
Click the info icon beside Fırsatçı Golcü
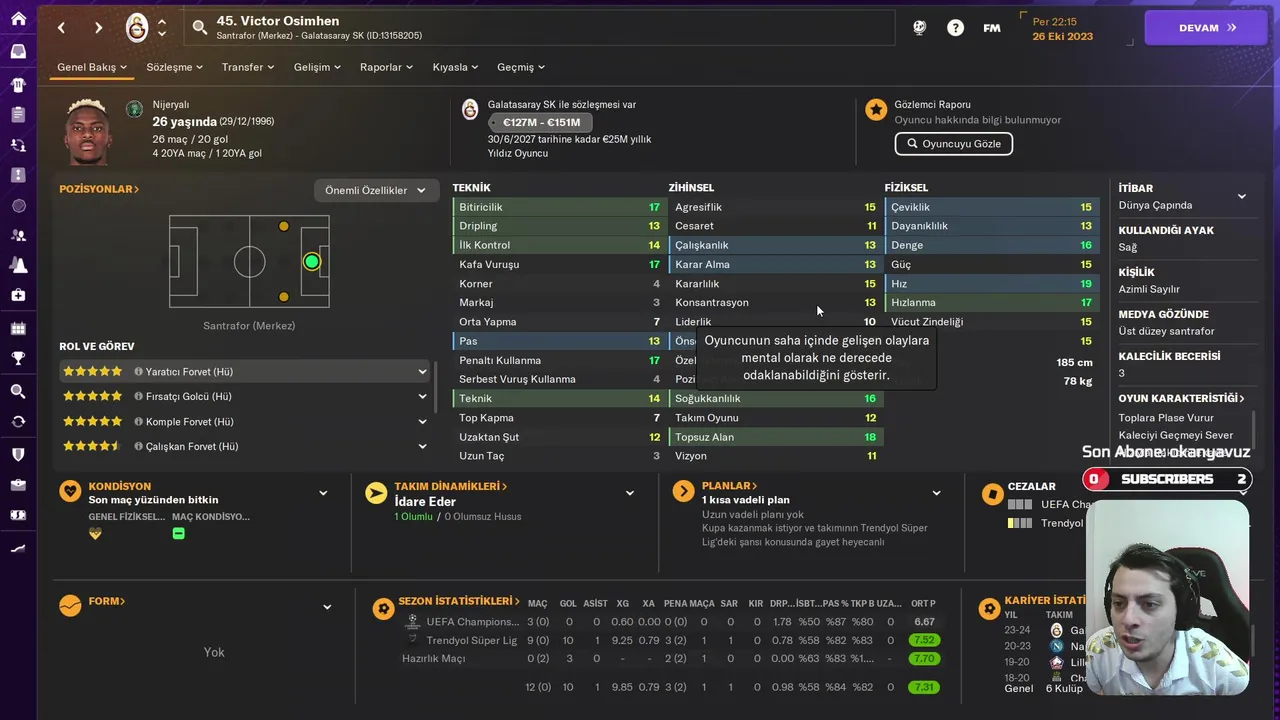point(139,396)
